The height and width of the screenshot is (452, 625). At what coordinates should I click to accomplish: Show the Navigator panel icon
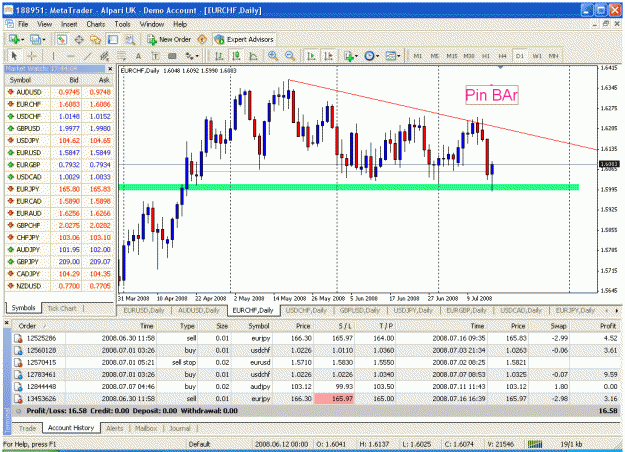96,39
